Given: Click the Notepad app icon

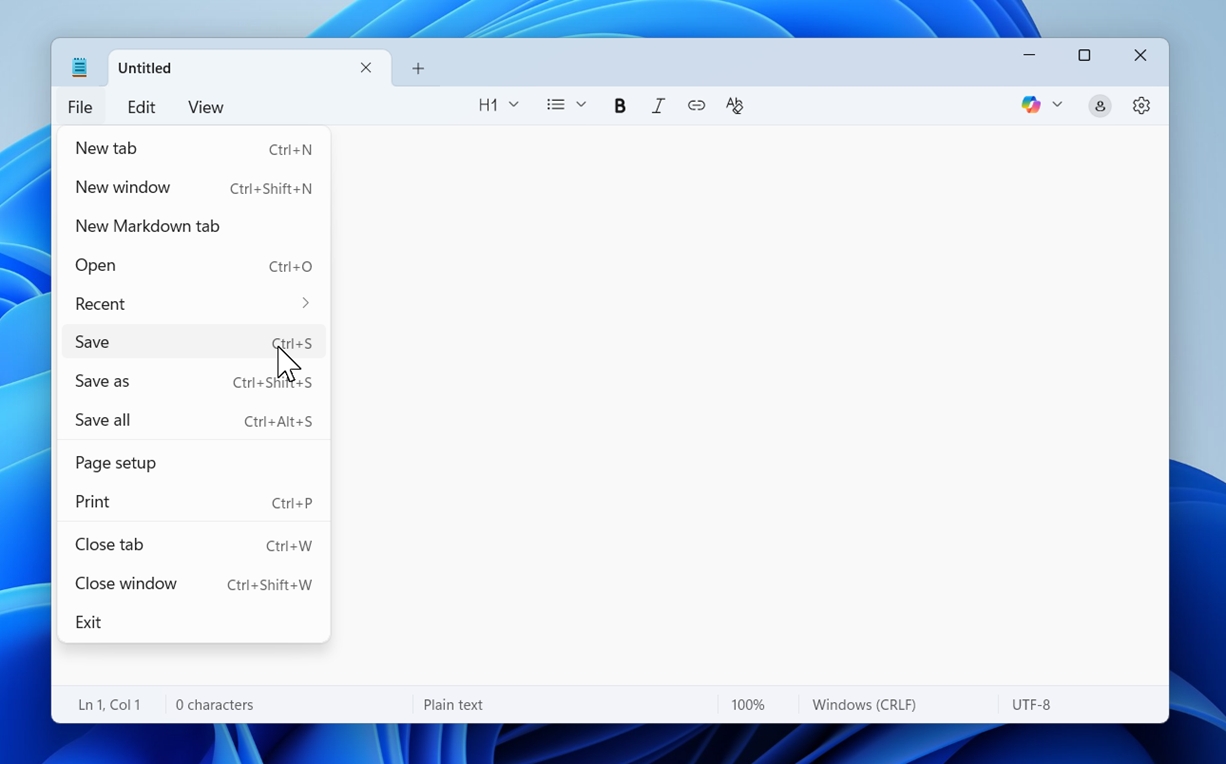Looking at the screenshot, I should tap(79, 67).
